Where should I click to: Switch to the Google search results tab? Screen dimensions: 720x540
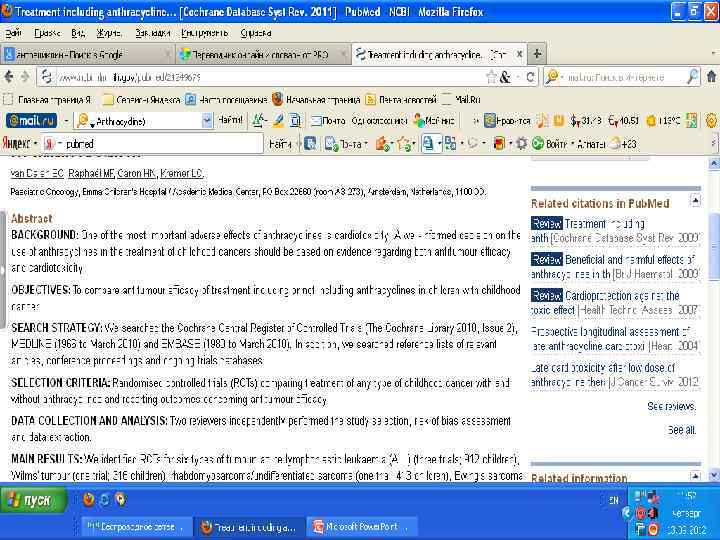[x=87, y=55]
